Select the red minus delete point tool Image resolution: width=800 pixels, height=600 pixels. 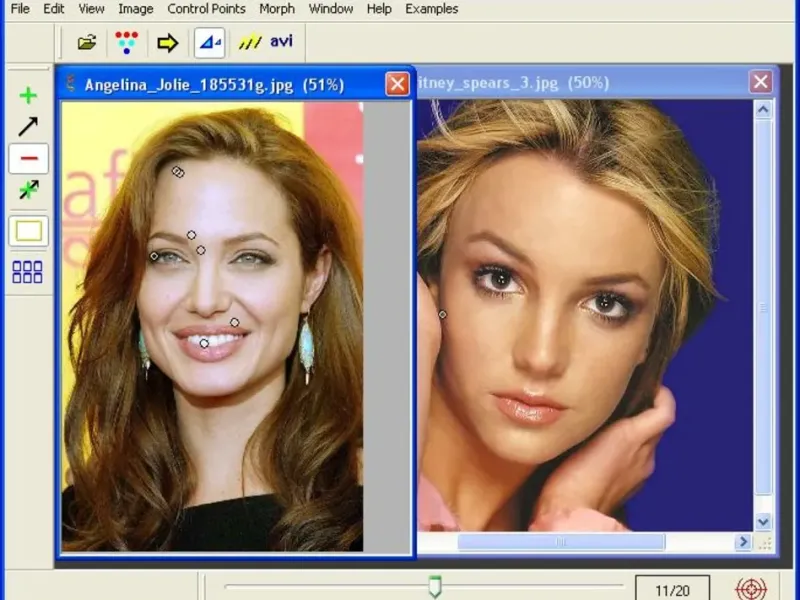point(29,158)
